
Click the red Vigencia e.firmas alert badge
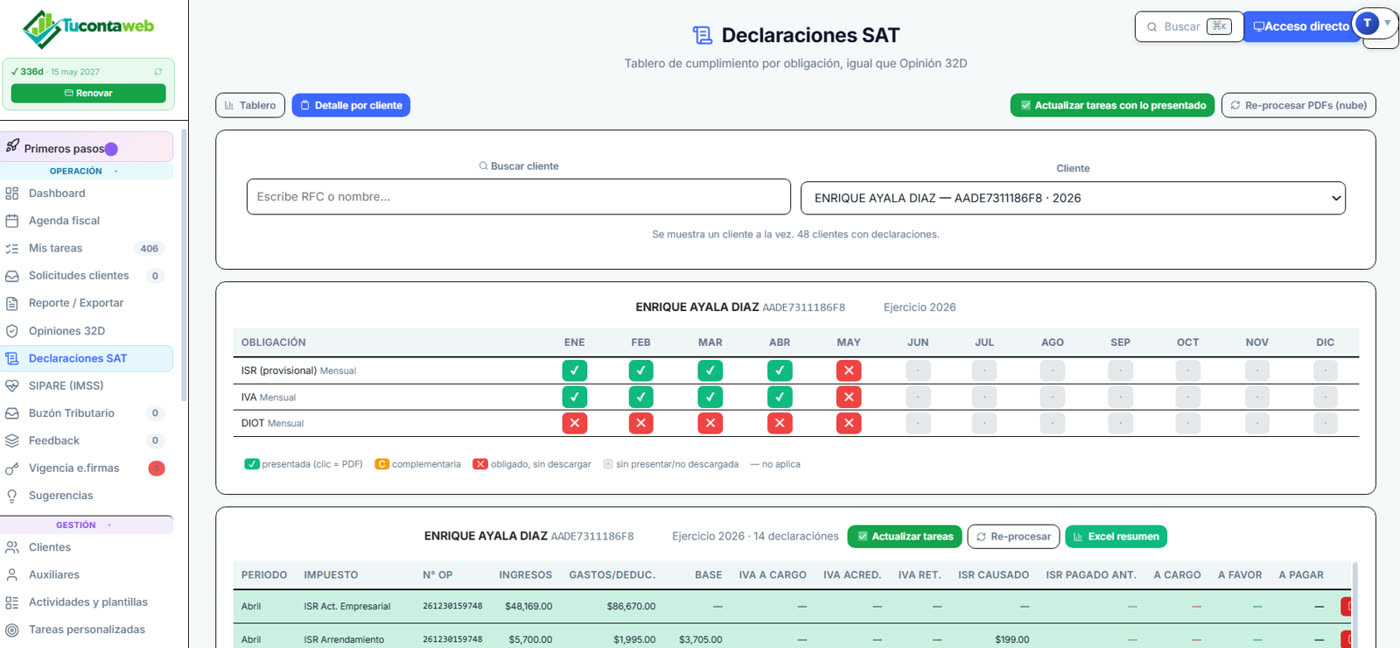156,468
